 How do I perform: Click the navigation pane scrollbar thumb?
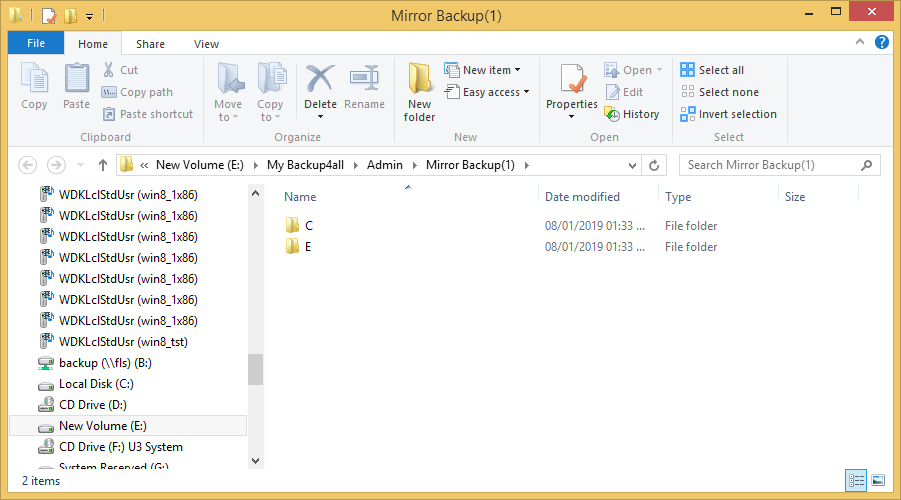[256, 369]
